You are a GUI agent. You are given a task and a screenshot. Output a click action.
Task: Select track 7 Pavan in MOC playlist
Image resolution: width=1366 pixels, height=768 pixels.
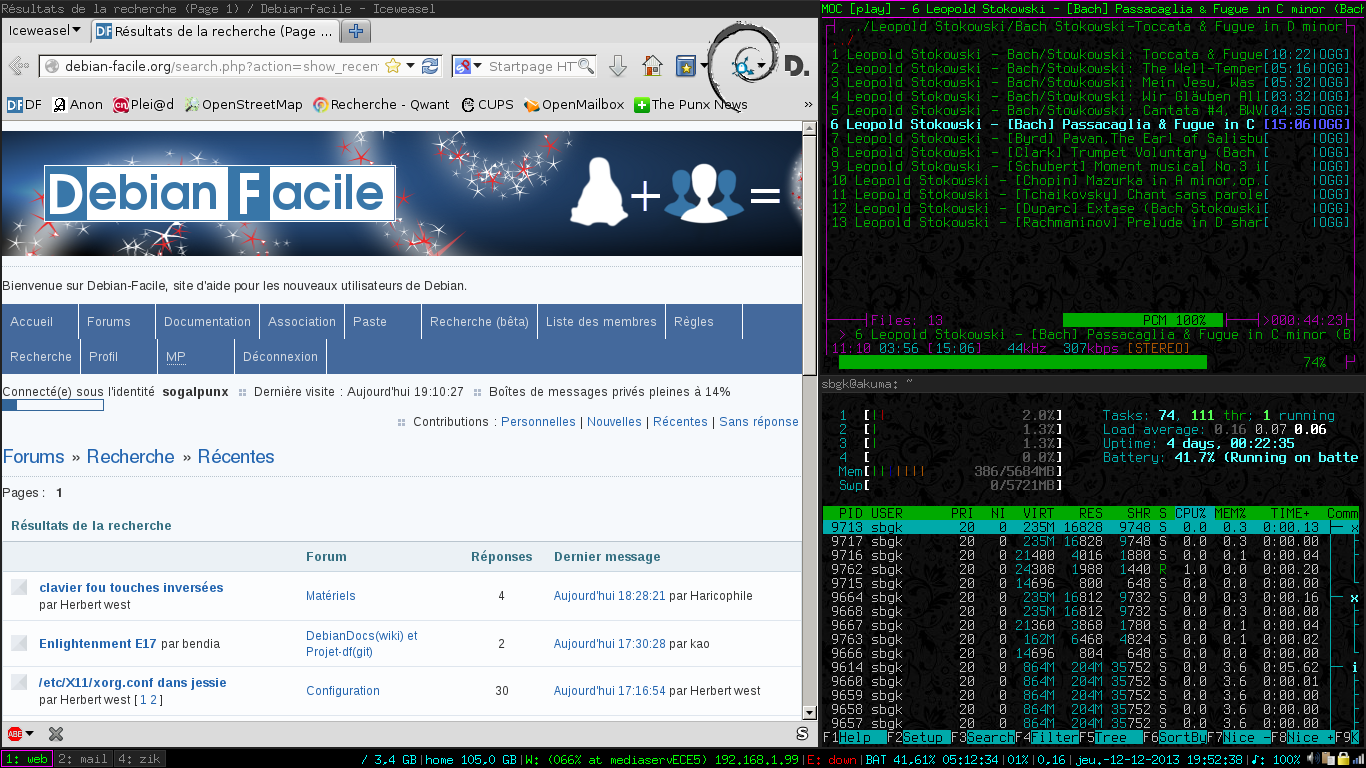click(x=1060, y=139)
